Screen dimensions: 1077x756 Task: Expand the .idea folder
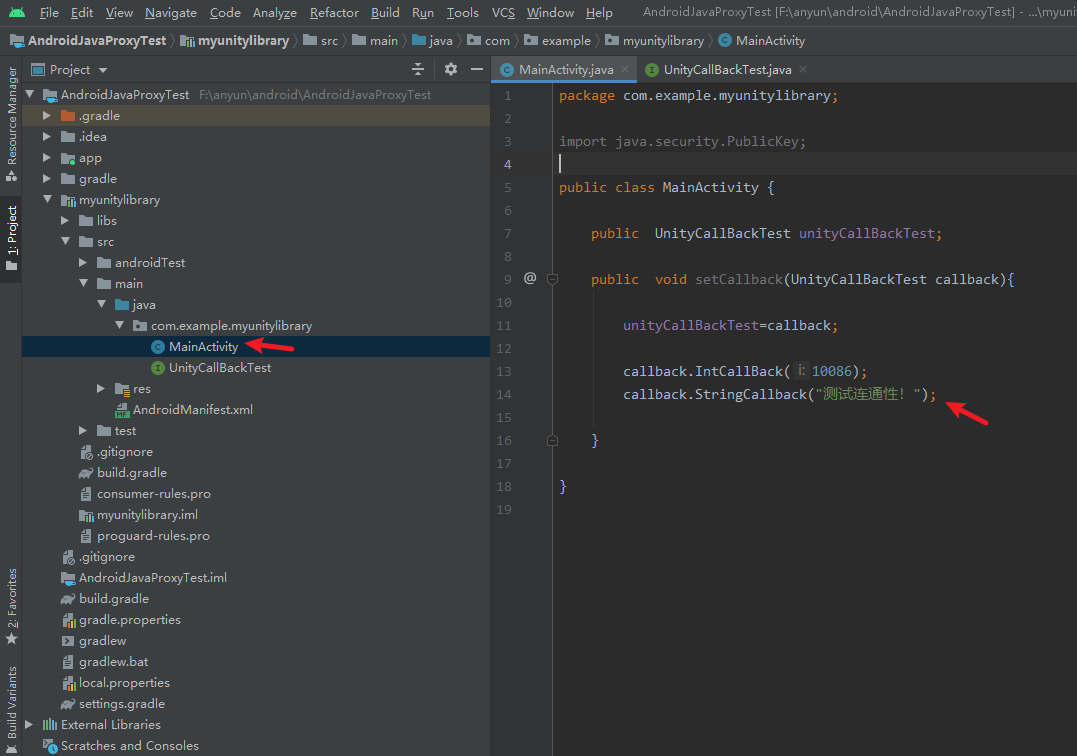pyautogui.click(x=47, y=137)
